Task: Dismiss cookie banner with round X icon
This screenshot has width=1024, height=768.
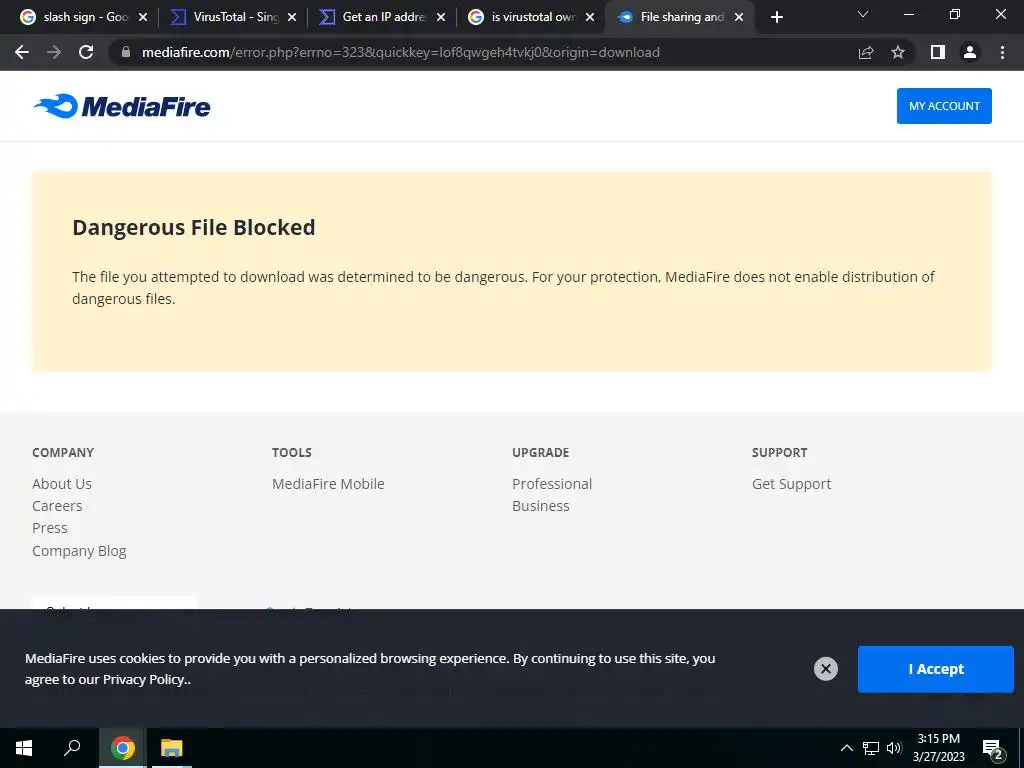Action: 825,669
